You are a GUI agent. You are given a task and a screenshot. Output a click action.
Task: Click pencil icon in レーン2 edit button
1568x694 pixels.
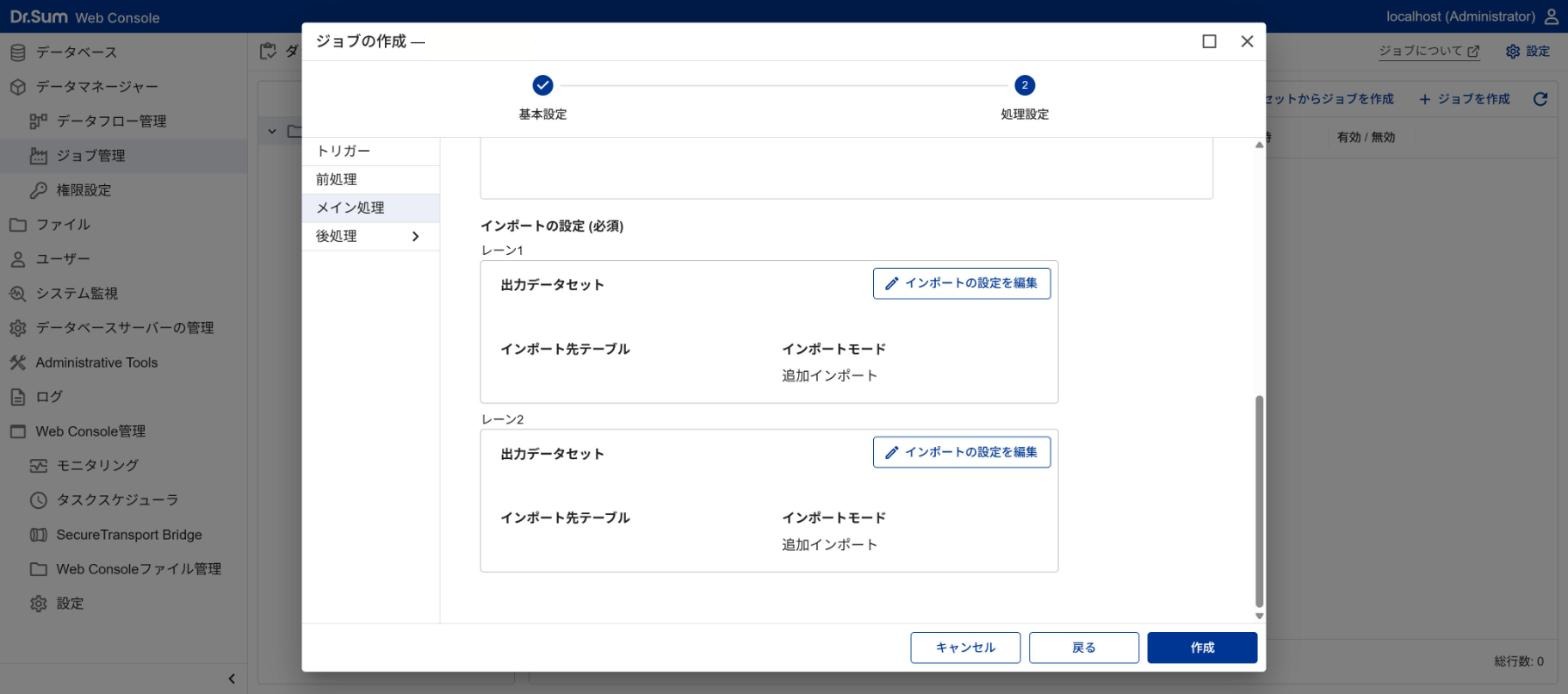891,452
